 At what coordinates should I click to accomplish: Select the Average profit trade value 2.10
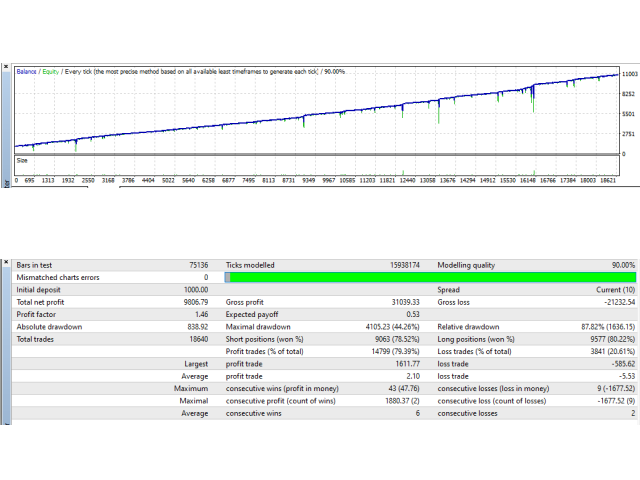413,376
